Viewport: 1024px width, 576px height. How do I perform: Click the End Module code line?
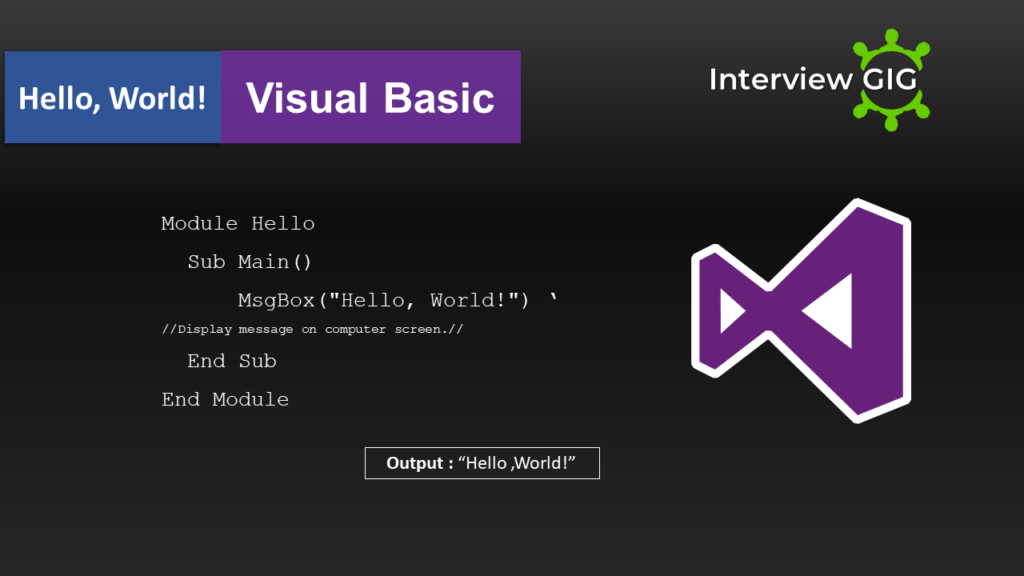click(225, 399)
